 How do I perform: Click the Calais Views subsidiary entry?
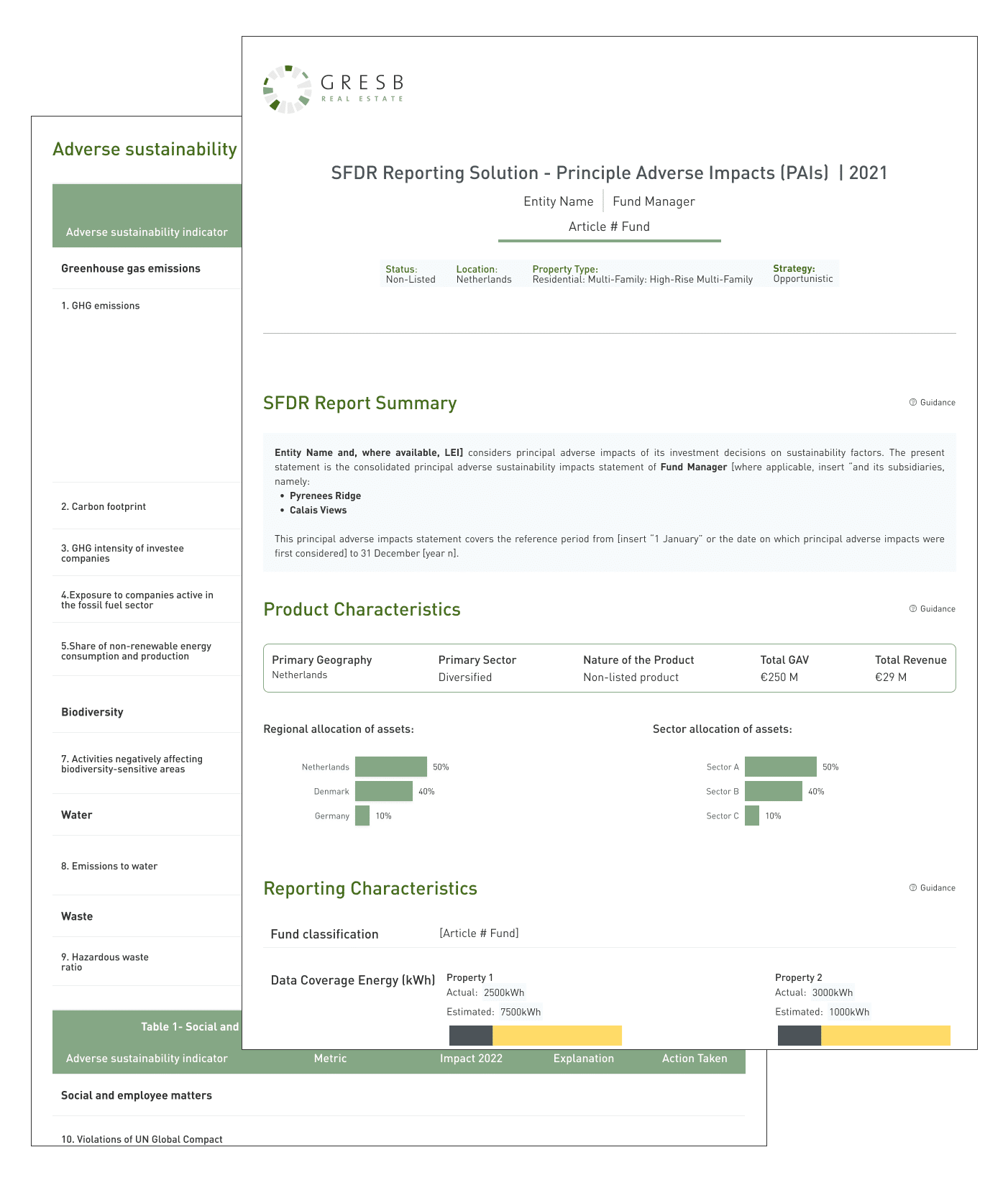click(318, 511)
